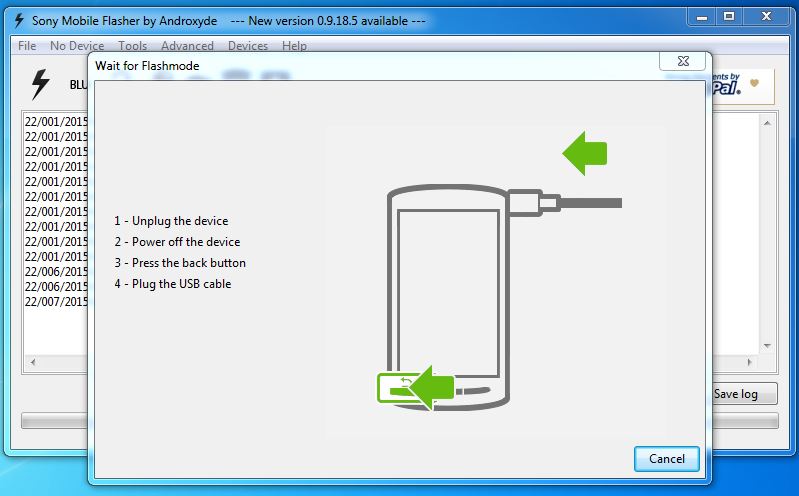
Task: Click the PayPal donate button
Action: [743, 86]
